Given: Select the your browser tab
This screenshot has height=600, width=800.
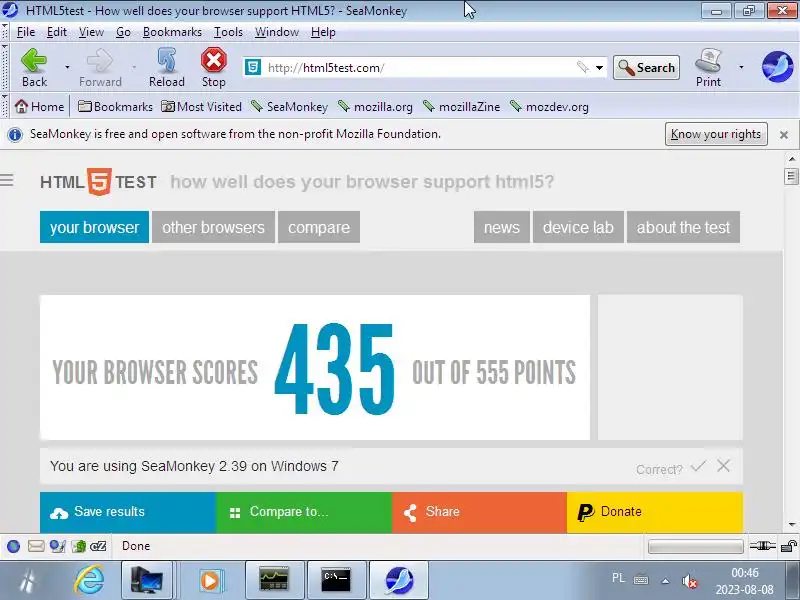Looking at the screenshot, I should pos(94,227).
